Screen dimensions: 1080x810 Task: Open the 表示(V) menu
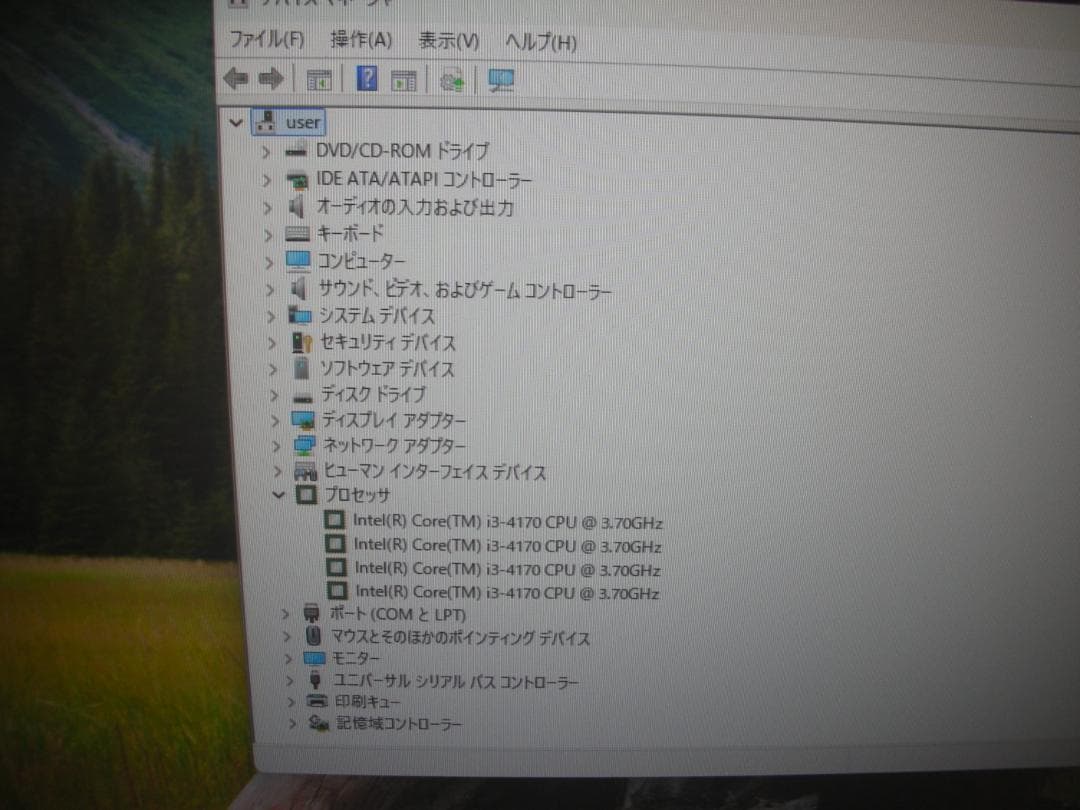pyautogui.click(x=449, y=42)
